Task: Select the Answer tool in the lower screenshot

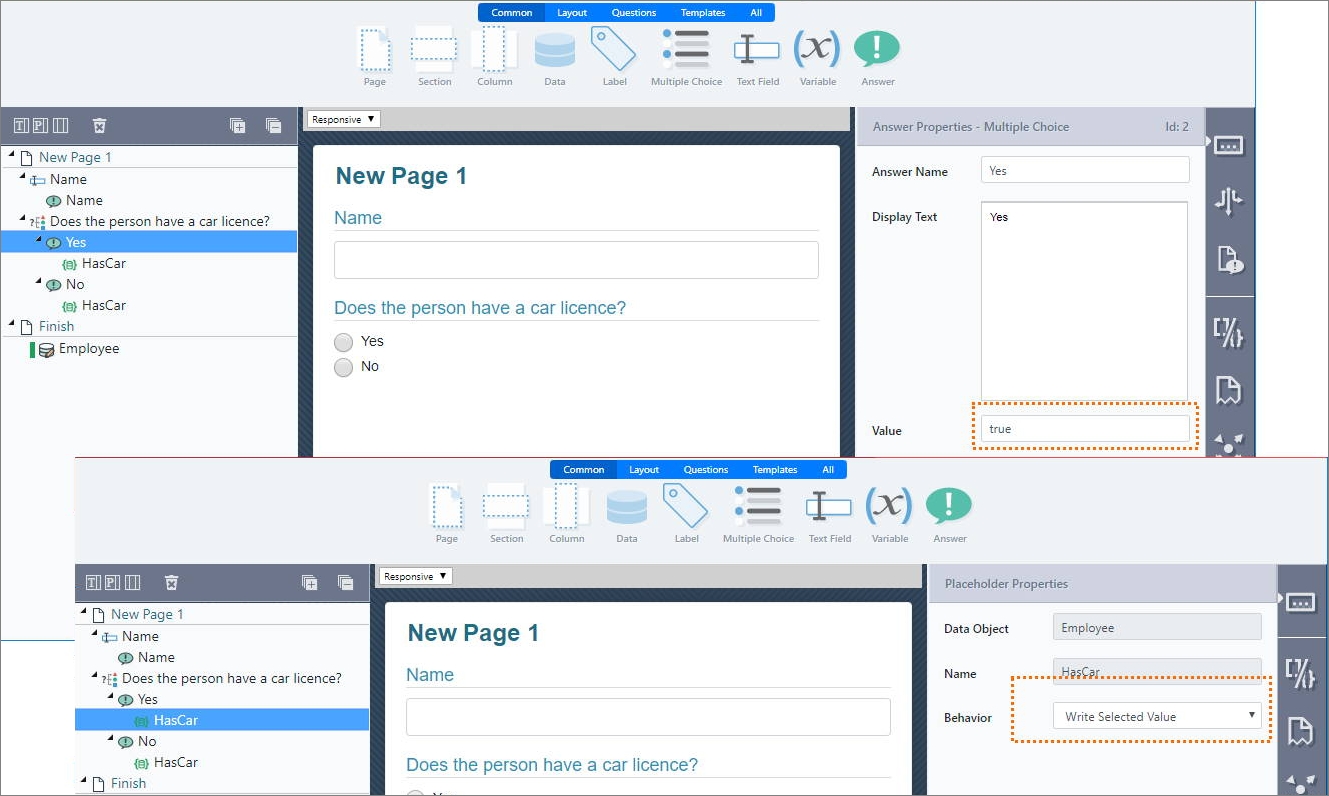Action: 949,513
